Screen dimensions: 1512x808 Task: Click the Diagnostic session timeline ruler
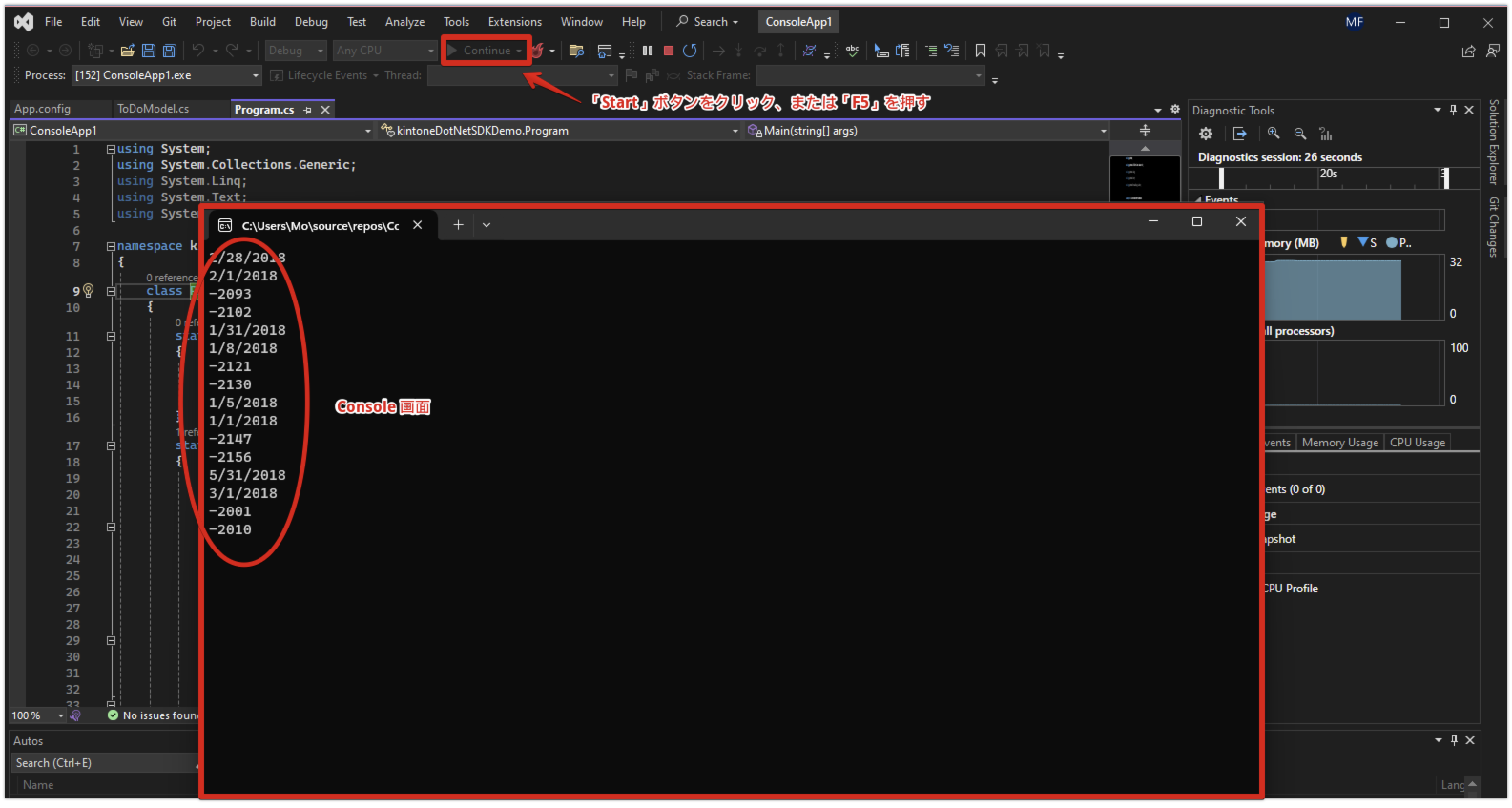click(1331, 177)
